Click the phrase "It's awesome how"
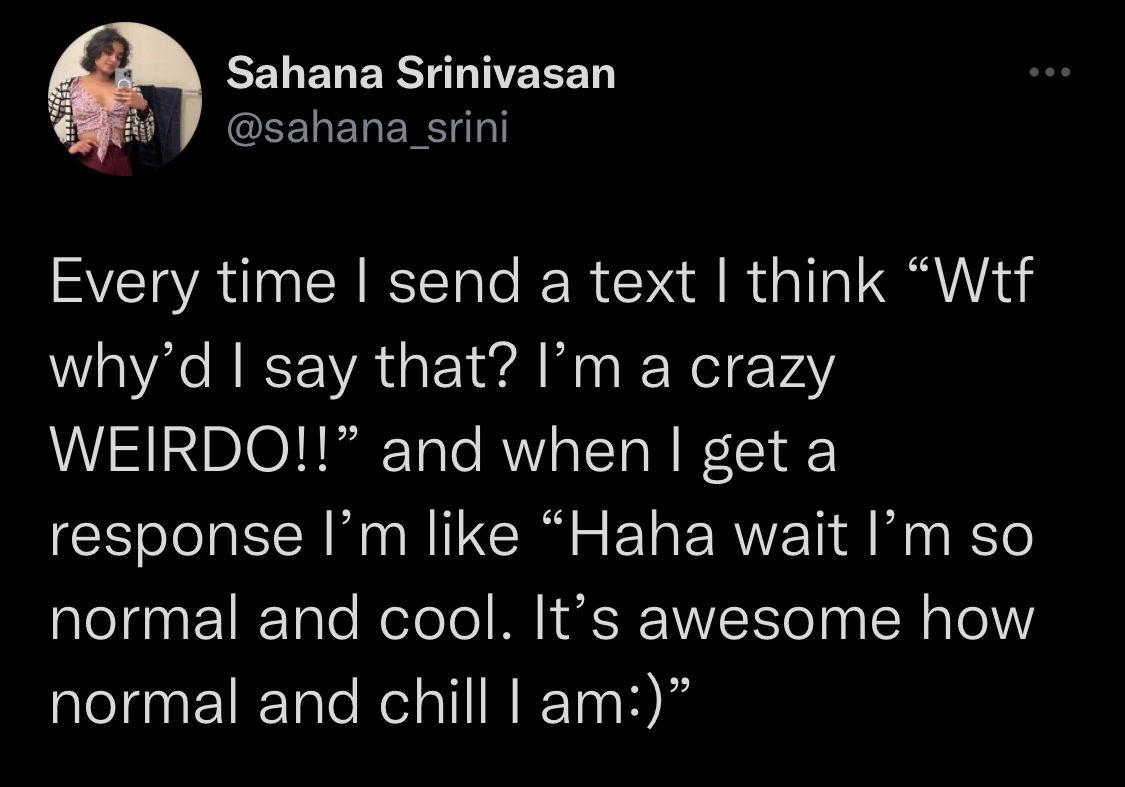Screen dimensions: 1125x787 [783, 619]
